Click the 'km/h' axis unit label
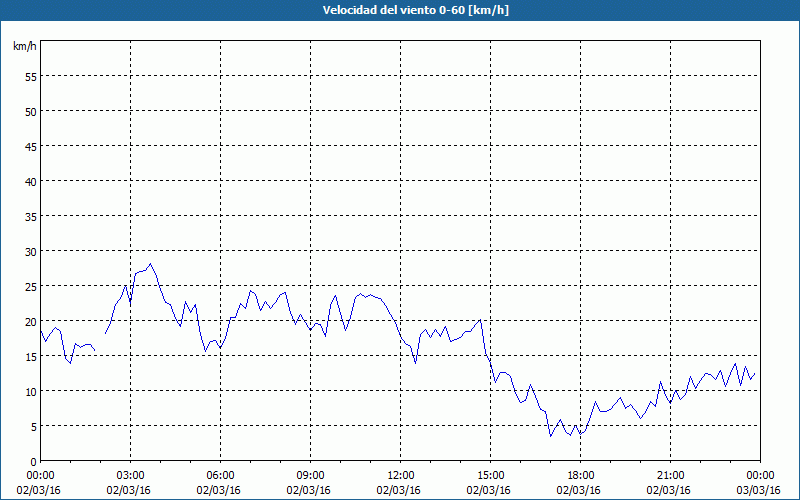The height and width of the screenshot is (500, 800). 24,46
